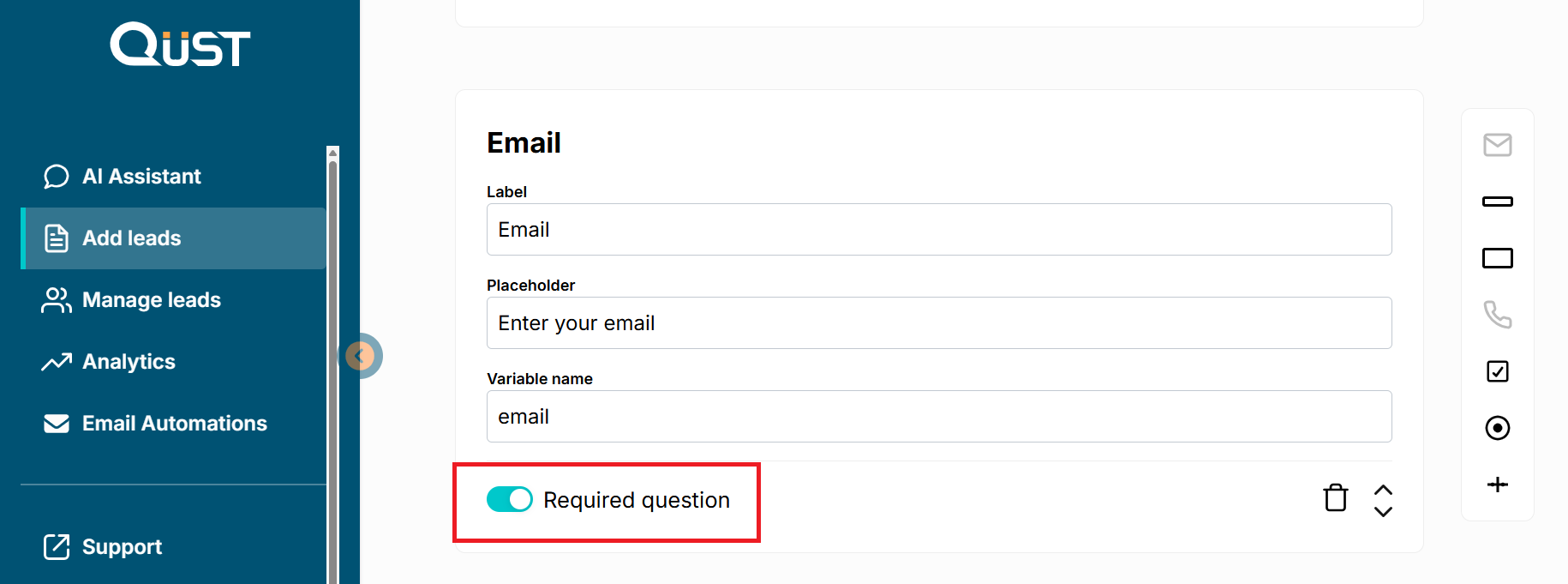Add long text area field

[x=1497, y=258]
